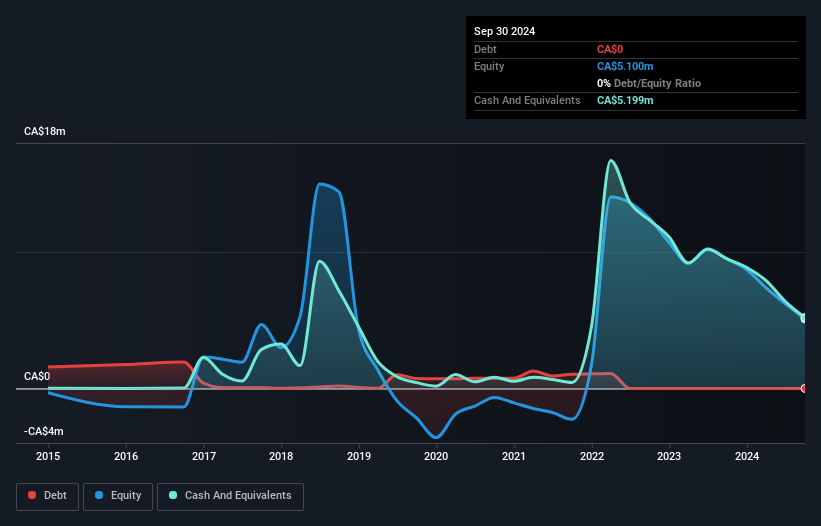Toggle Cash And Equivalents legend button

tap(230, 496)
